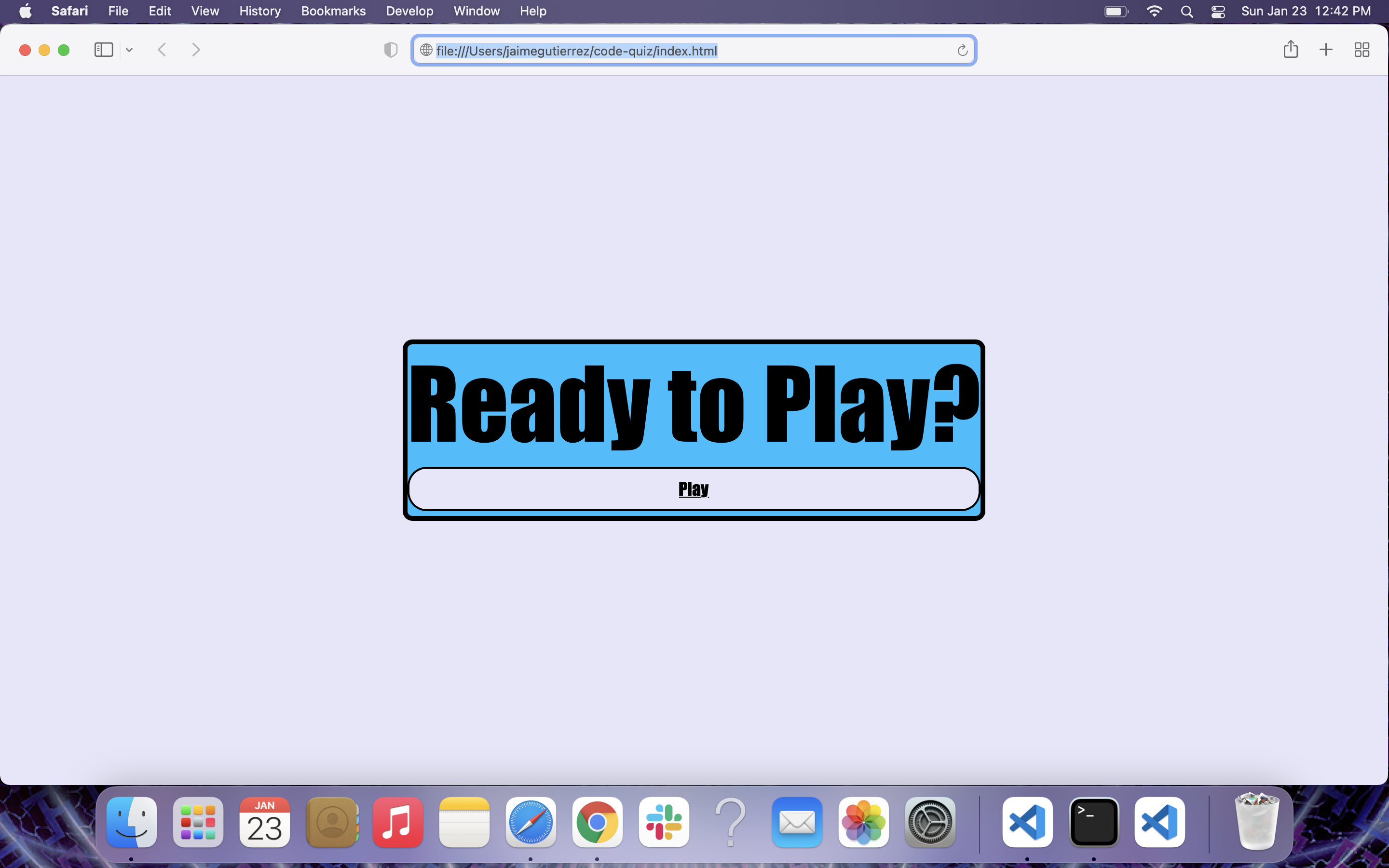Launch Slack from the Dock
Screen dimensions: 1389x868
point(664,822)
